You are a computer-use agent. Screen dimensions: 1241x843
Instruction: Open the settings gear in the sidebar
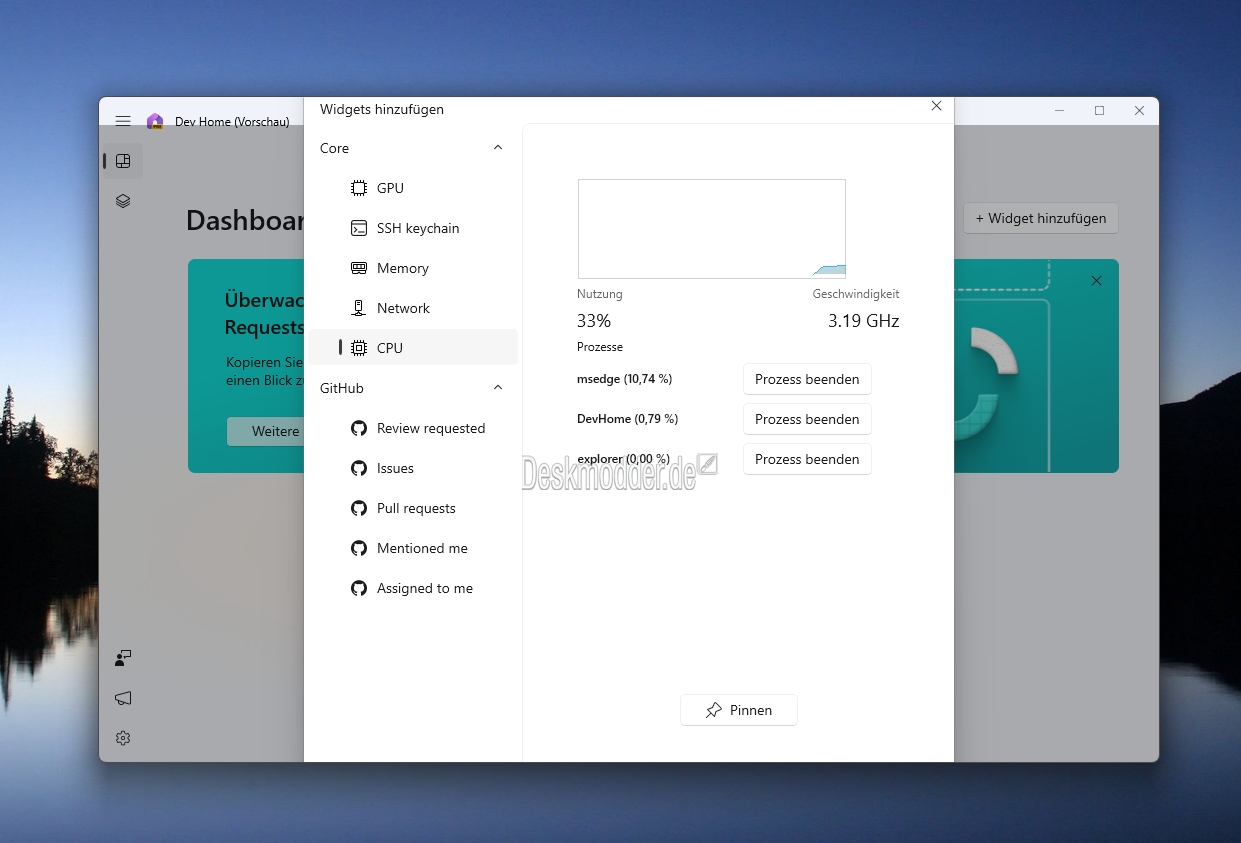click(123, 738)
